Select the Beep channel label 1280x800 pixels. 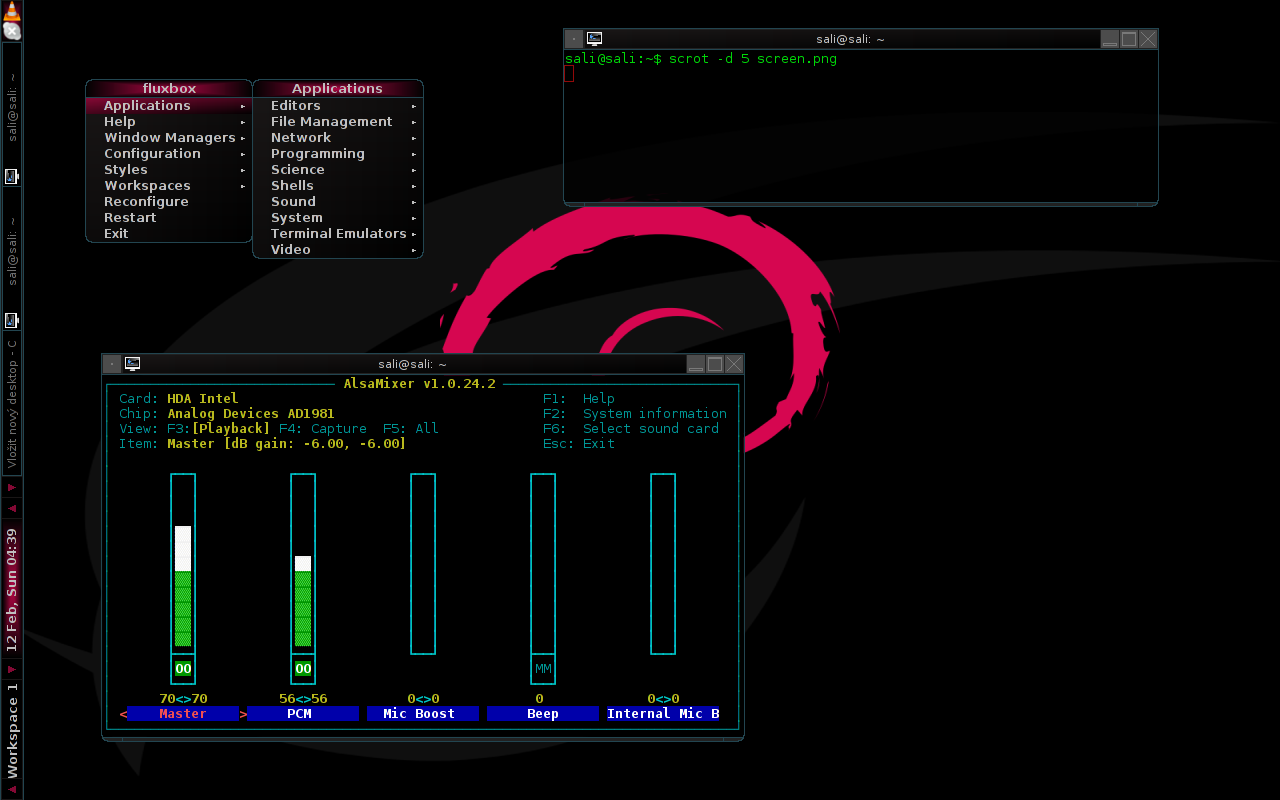point(543,713)
